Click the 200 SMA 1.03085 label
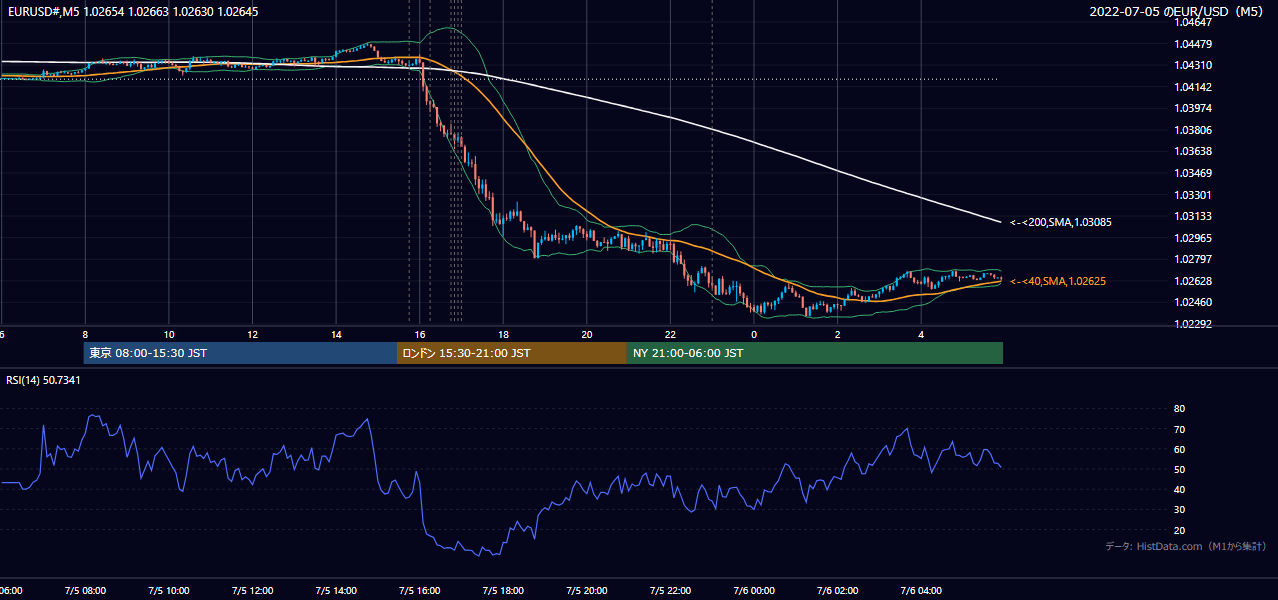Screen dimensions: 1278x600 pos(1060,222)
